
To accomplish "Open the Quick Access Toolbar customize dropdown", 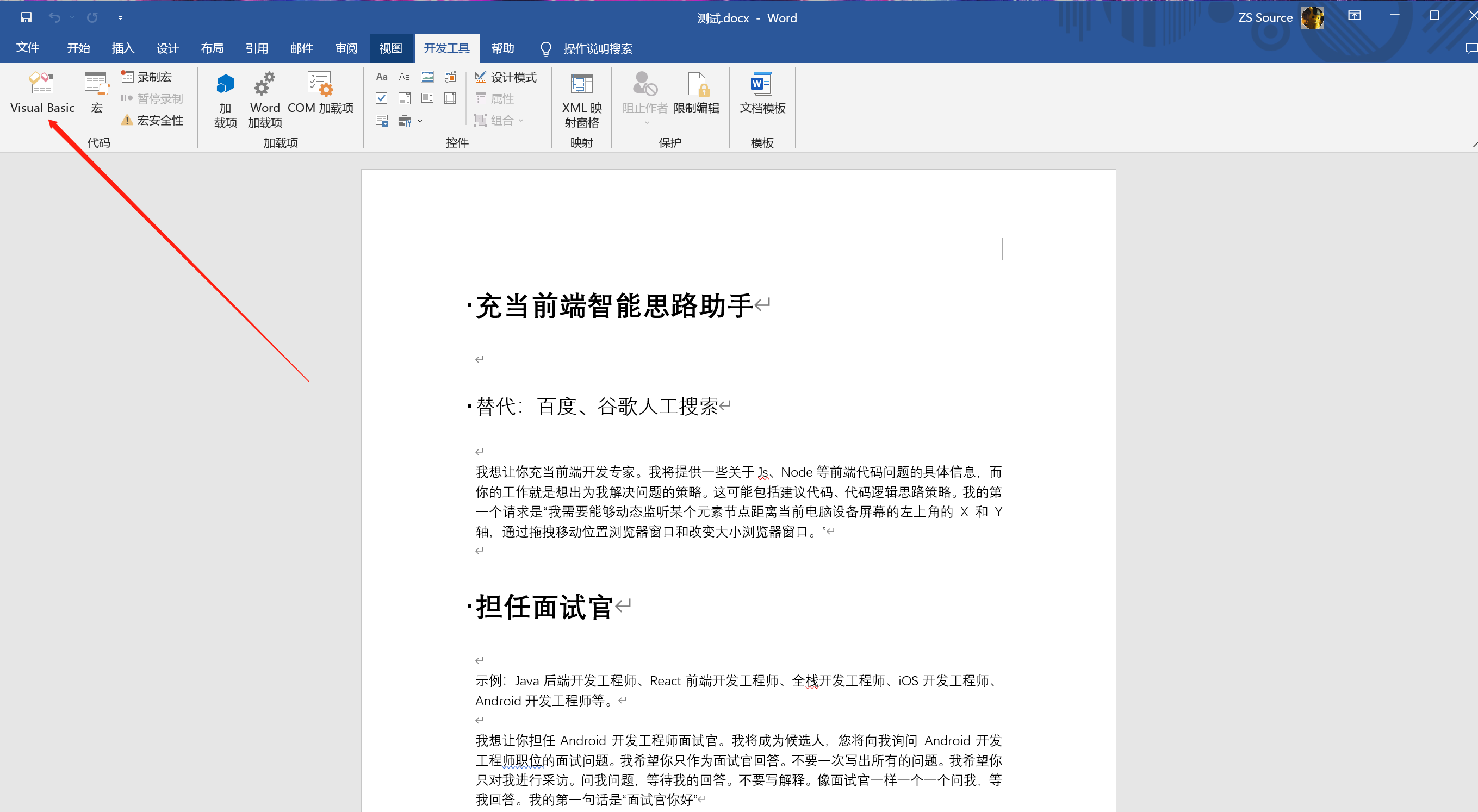I will (120, 18).
